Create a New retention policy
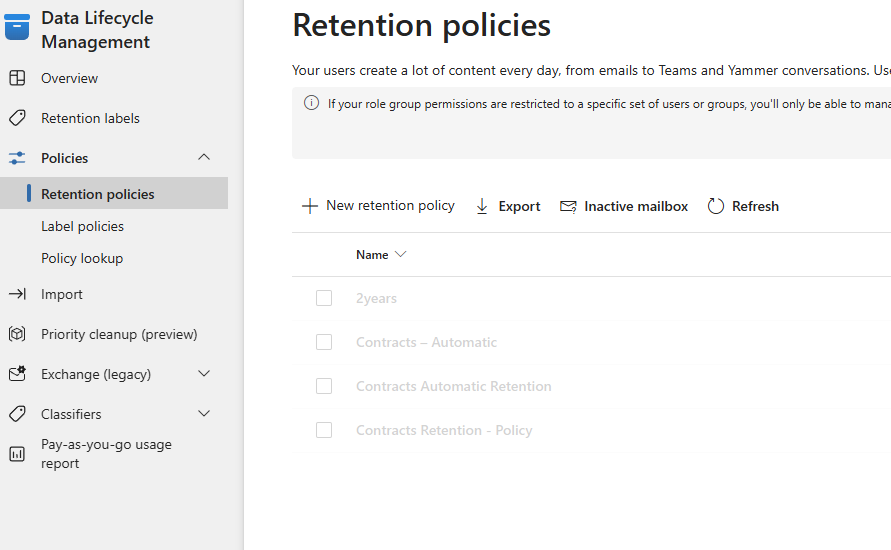 coord(378,206)
